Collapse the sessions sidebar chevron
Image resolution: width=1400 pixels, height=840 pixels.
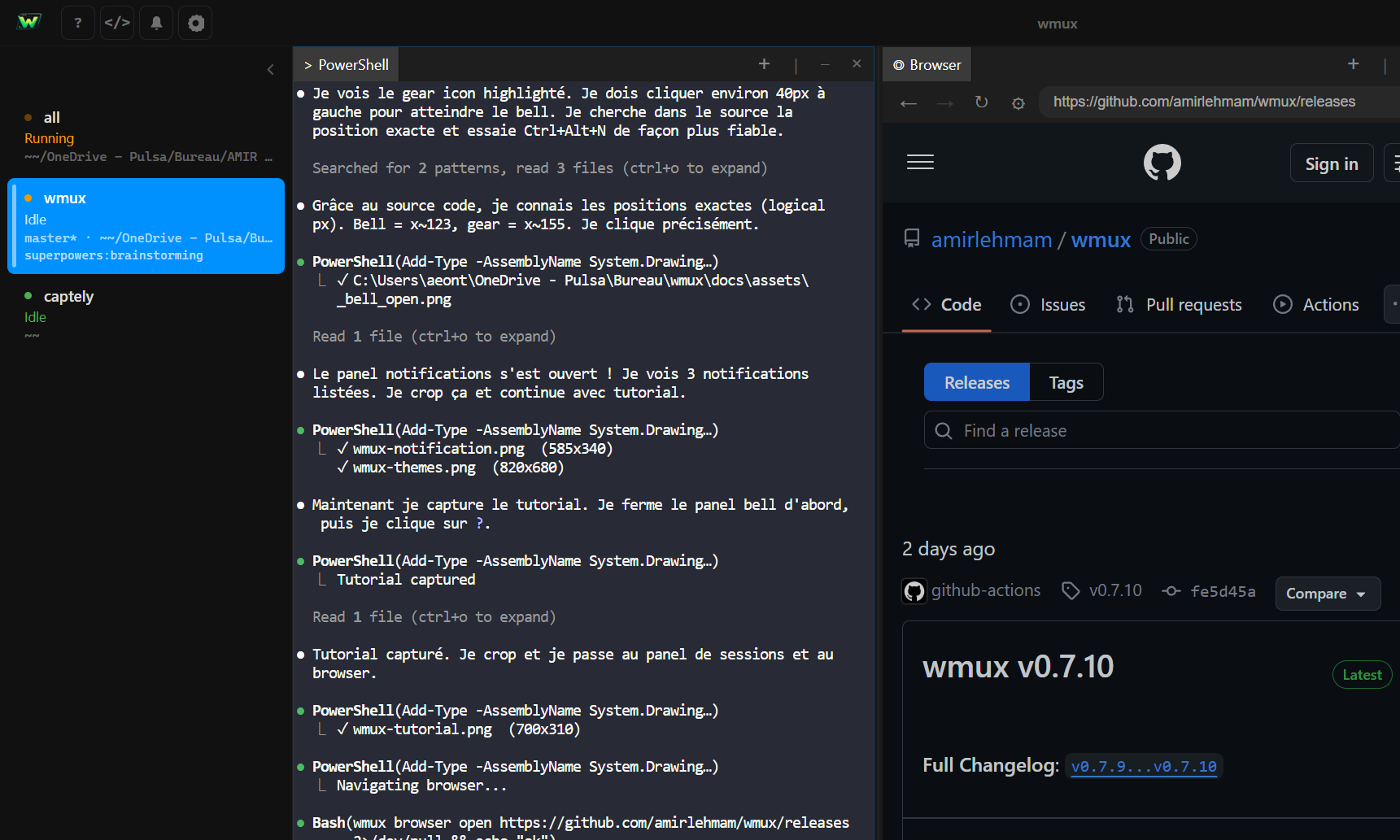271,70
